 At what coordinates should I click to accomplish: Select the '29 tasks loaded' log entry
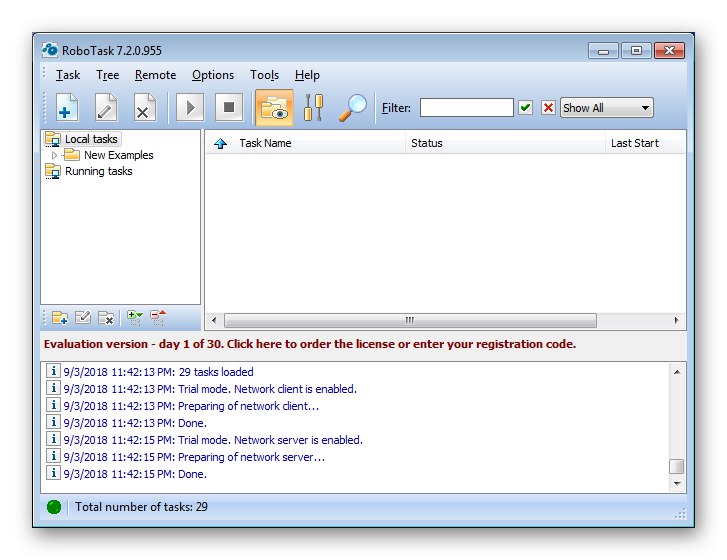point(159,372)
